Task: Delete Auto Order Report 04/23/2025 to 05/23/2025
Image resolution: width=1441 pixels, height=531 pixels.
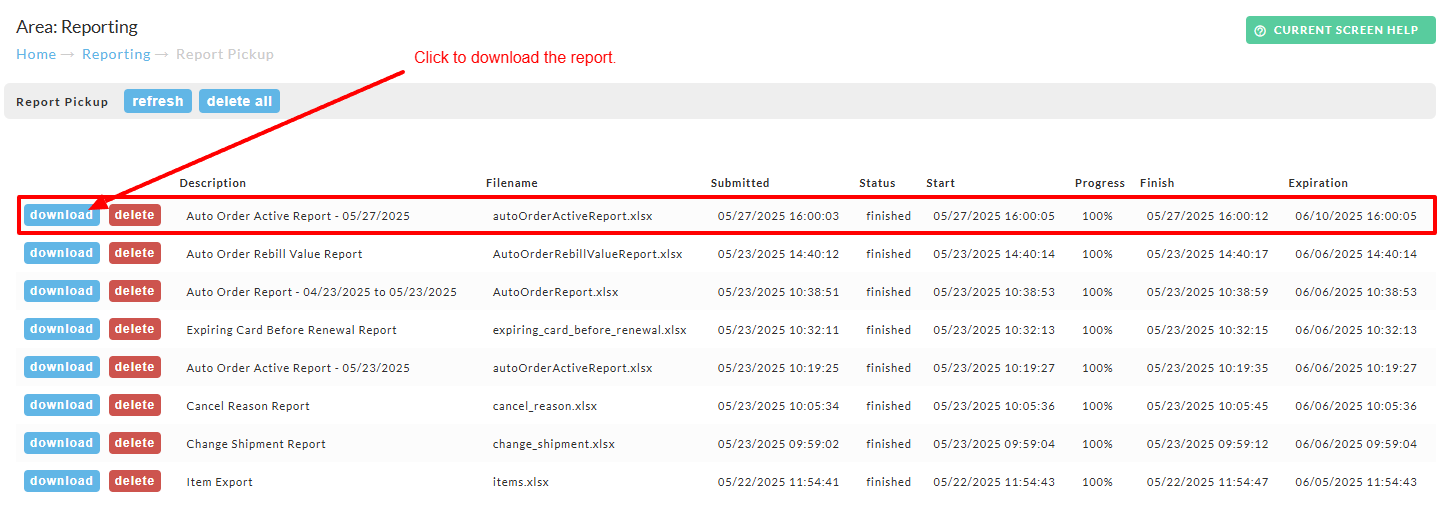Action: click(x=135, y=291)
